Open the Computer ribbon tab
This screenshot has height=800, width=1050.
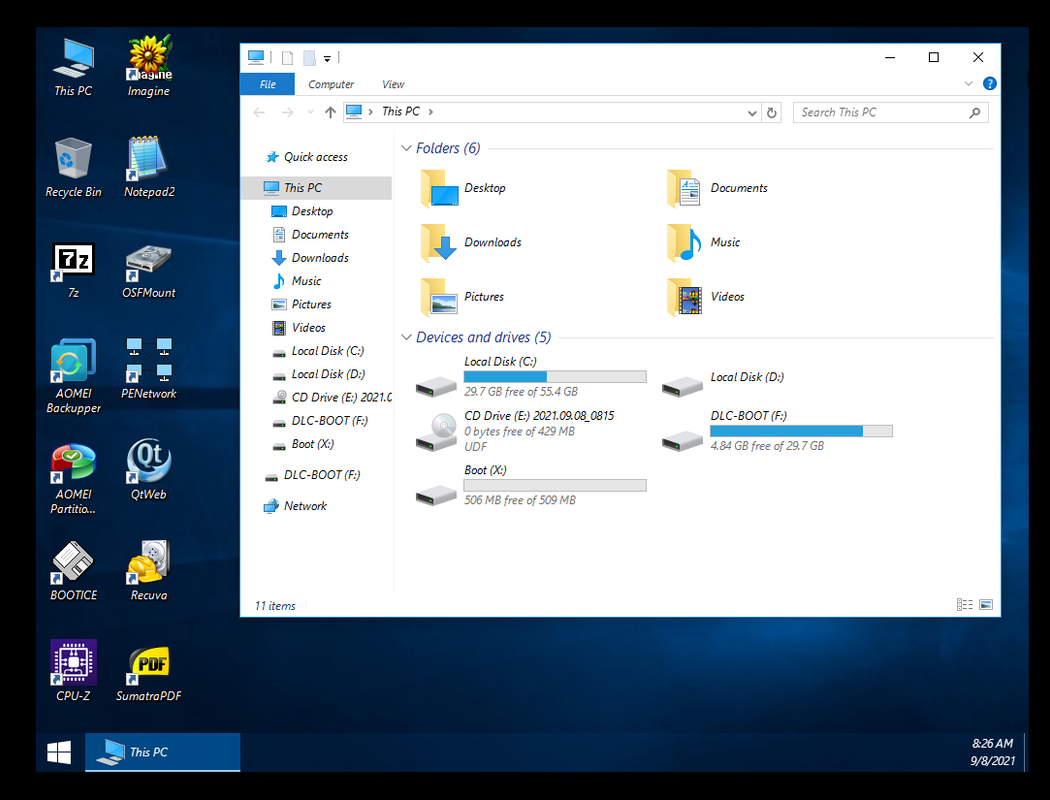(331, 84)
